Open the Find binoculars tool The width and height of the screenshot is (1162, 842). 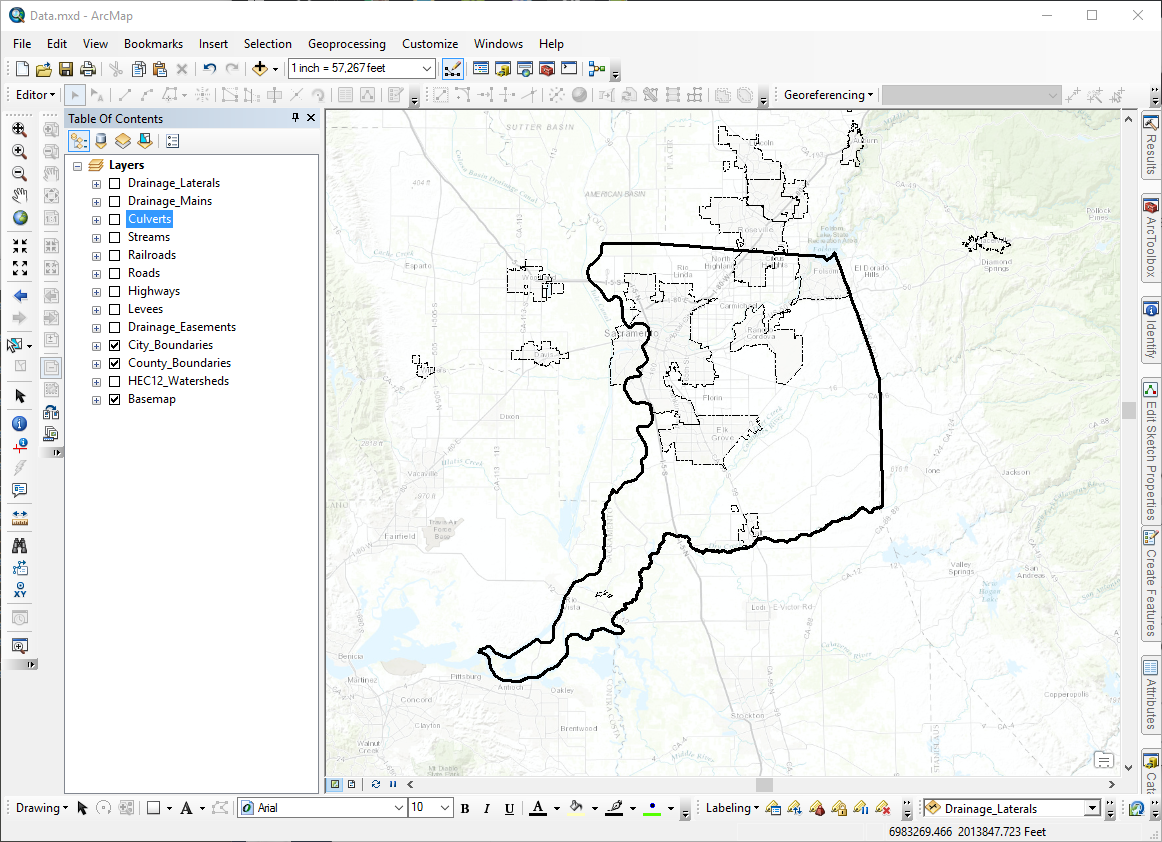20,546
